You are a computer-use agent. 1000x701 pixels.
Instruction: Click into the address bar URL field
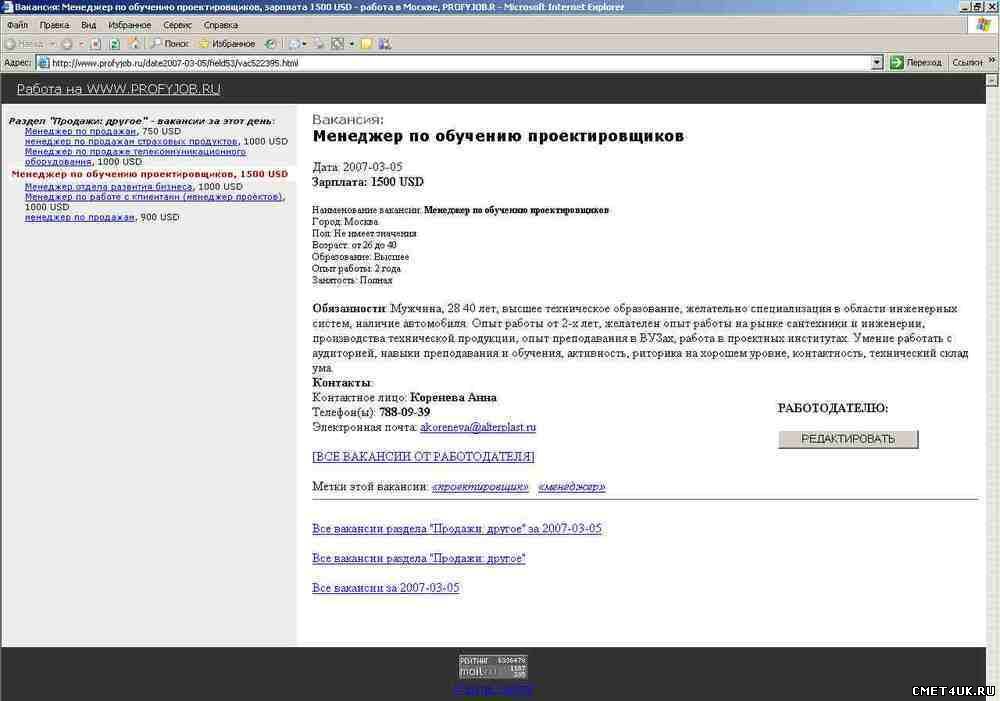pyautogui.click(x=450, y=62)
